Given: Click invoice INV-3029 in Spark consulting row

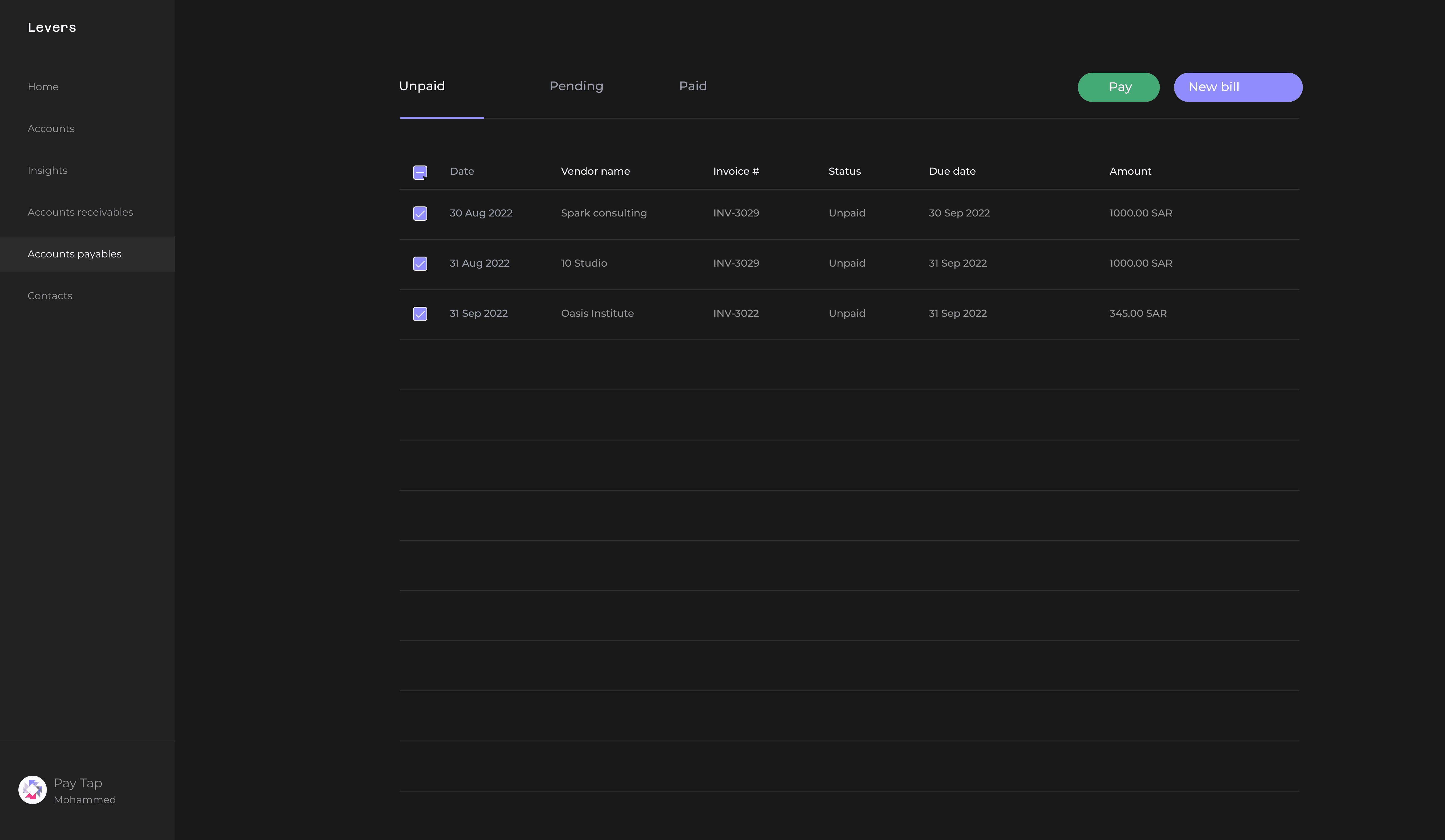Looking at the screenshot, I should [x=736, y=213].
